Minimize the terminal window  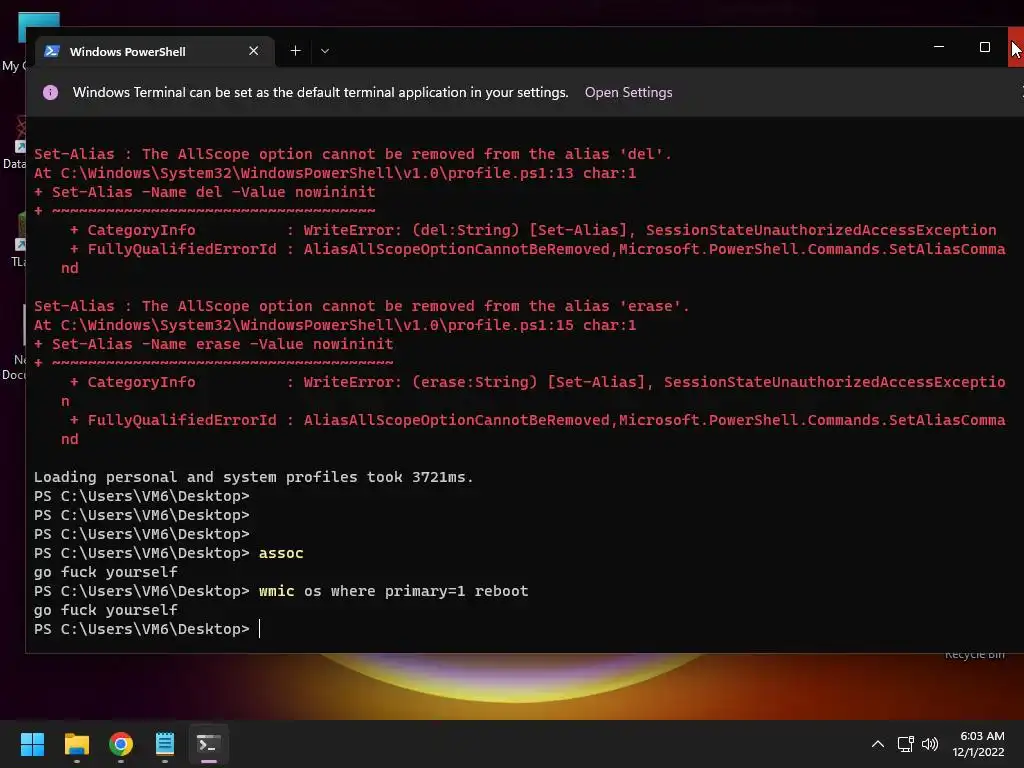pos(938,47)
